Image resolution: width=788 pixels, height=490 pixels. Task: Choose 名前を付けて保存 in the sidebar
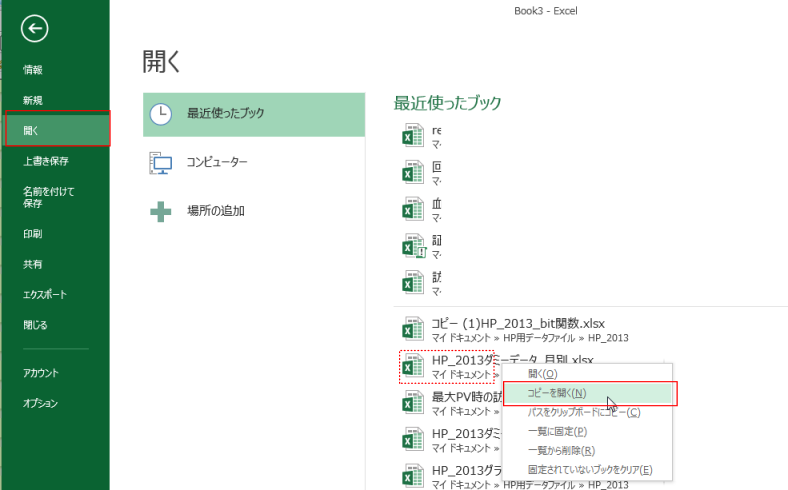49,197
